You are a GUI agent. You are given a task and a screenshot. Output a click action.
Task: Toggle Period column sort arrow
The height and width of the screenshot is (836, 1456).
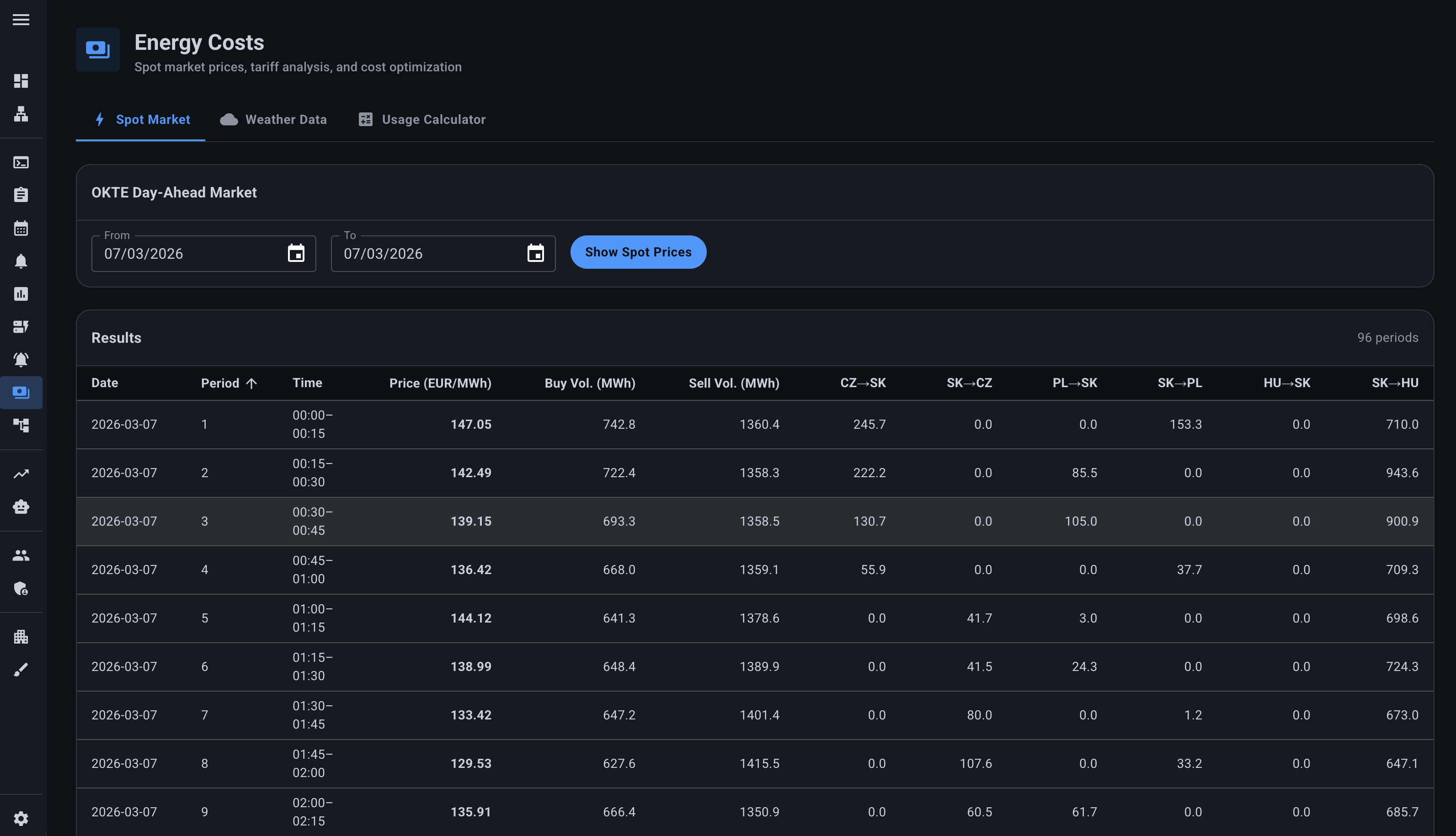click(x=251, y=383)
